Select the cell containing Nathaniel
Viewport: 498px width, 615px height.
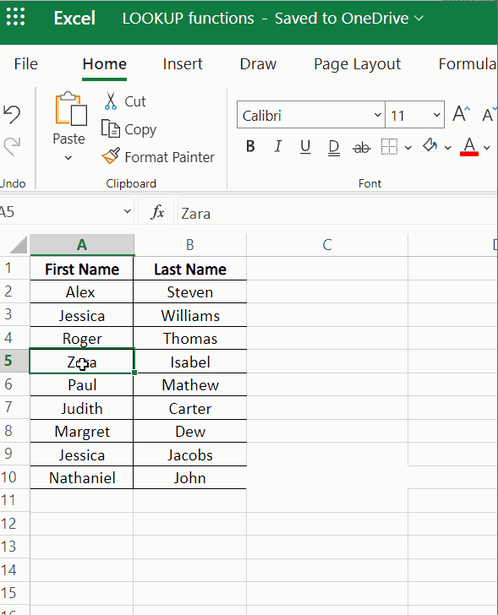pos(82,477)
